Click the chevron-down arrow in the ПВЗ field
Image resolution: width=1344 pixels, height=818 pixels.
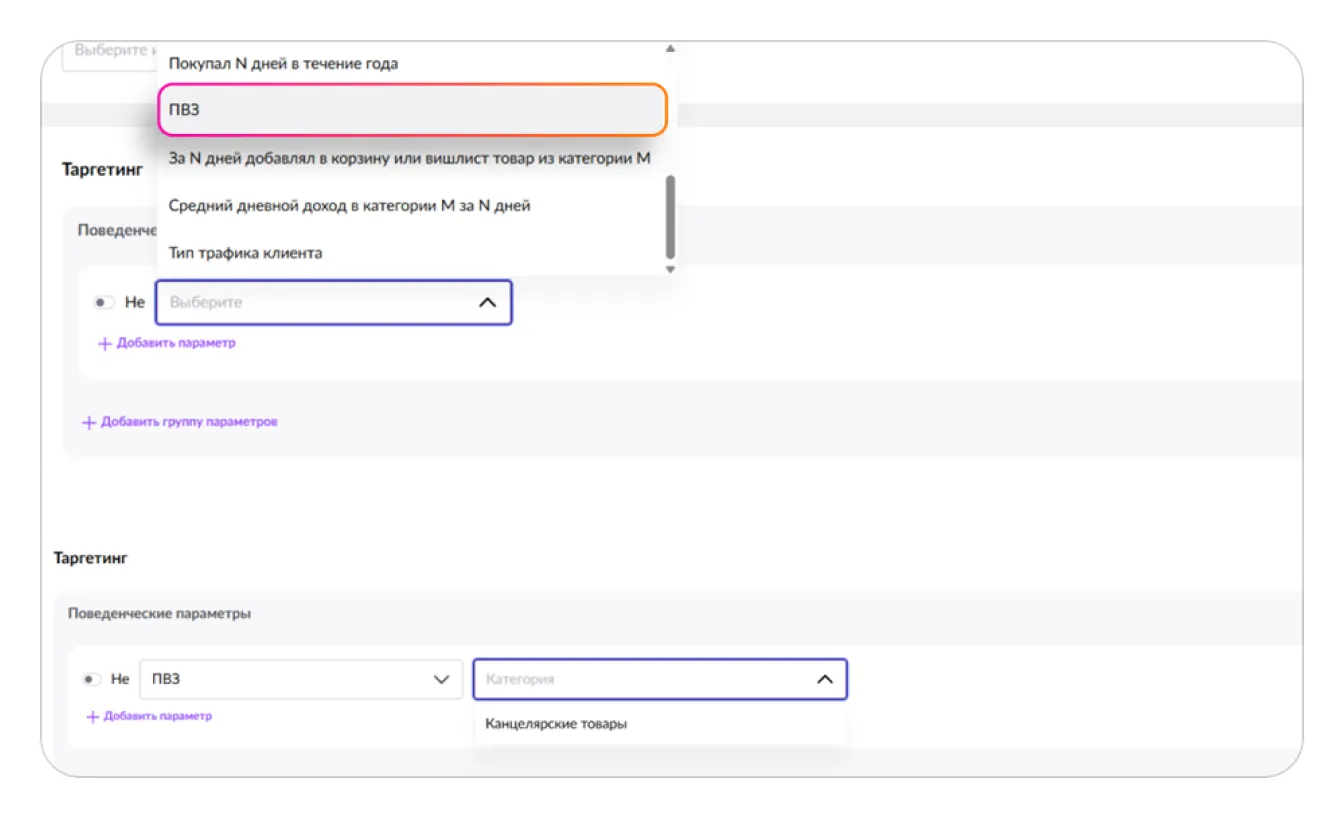pos(441,679)
